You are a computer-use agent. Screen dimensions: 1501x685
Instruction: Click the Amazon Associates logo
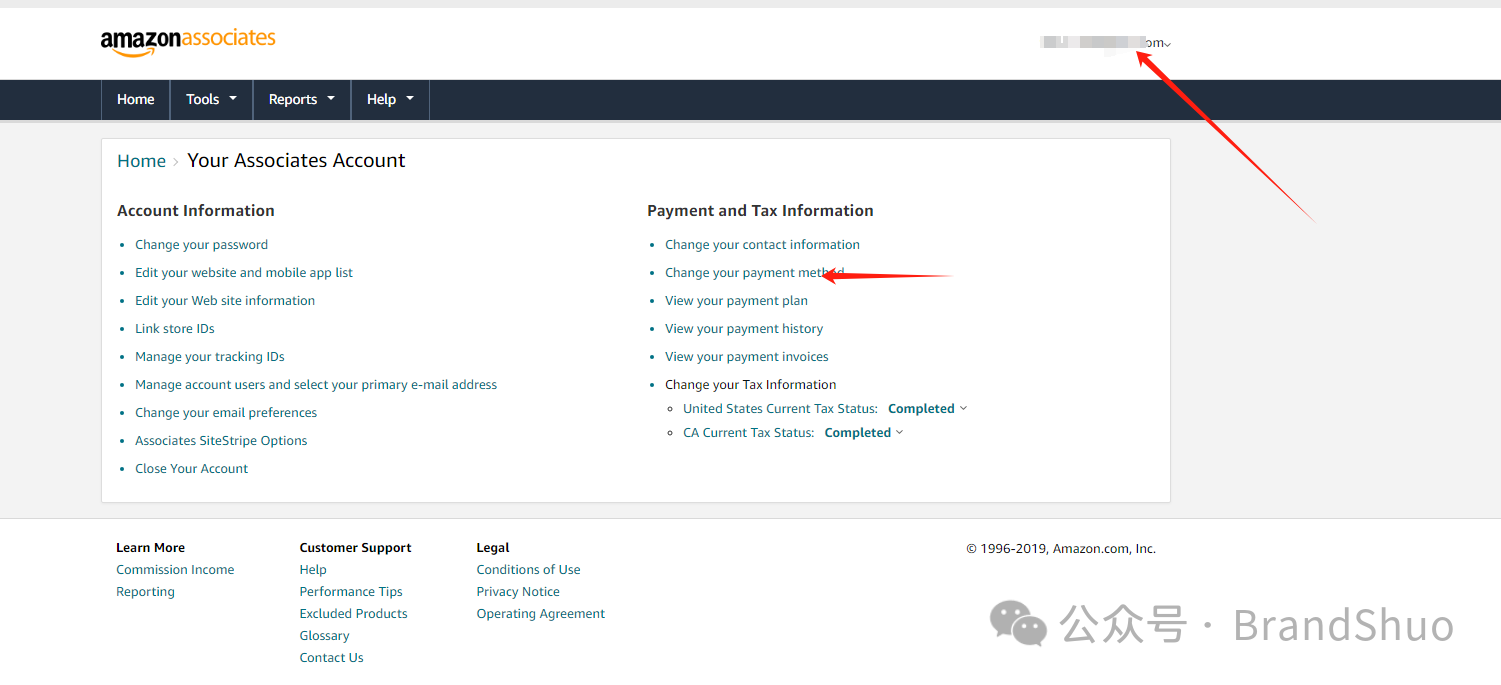coord(187,41)
